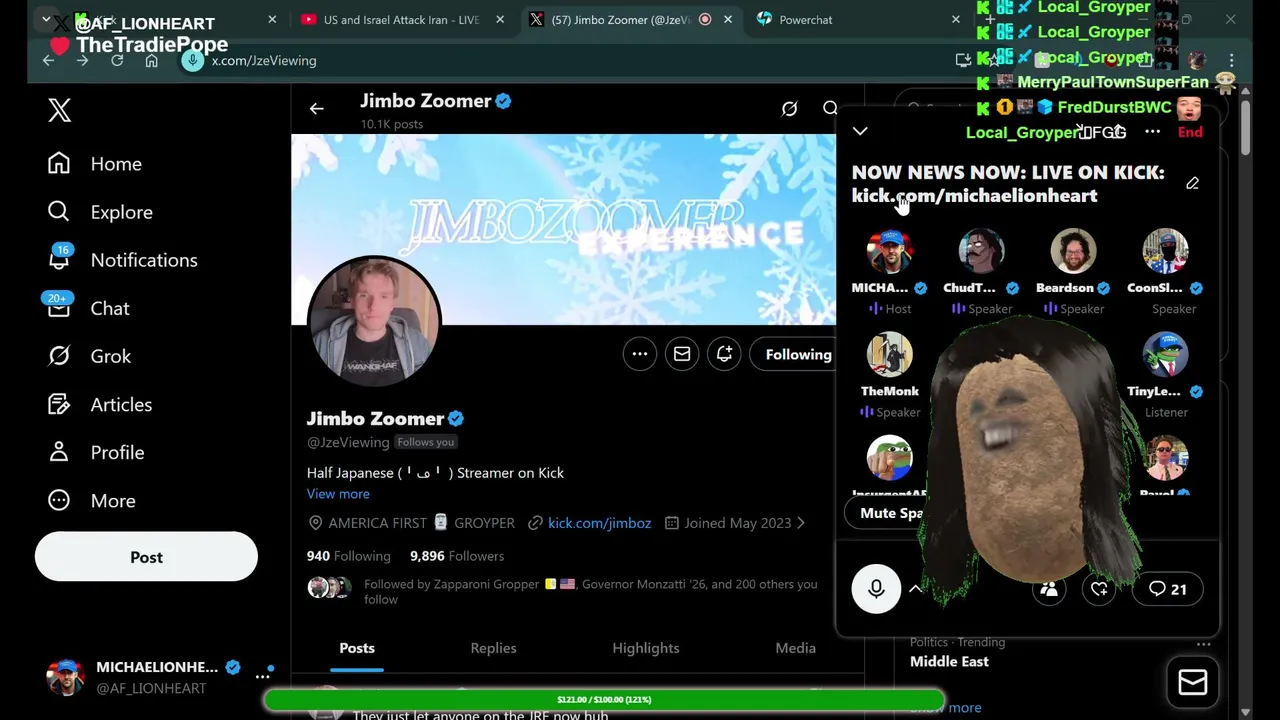
Task: Open the Chat inbox
Action: (x=88, y=306)
